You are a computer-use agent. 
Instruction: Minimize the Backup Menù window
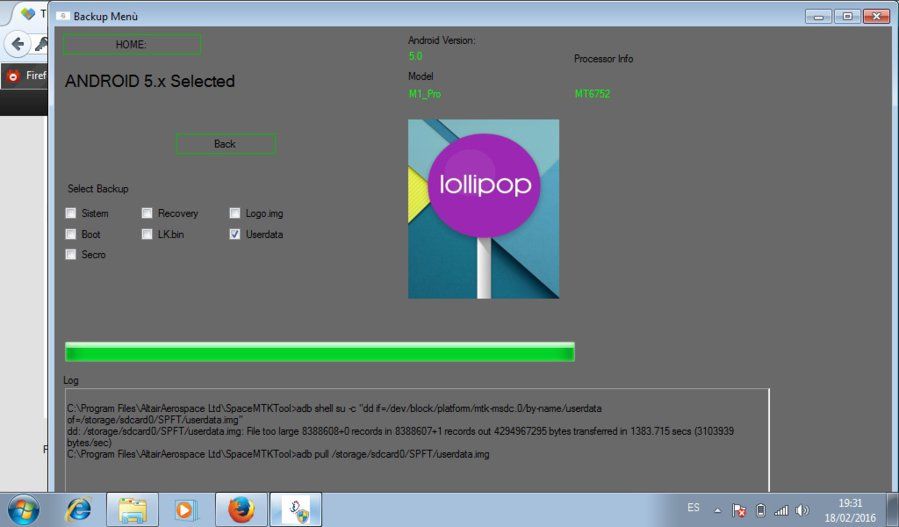coord(818,16)
